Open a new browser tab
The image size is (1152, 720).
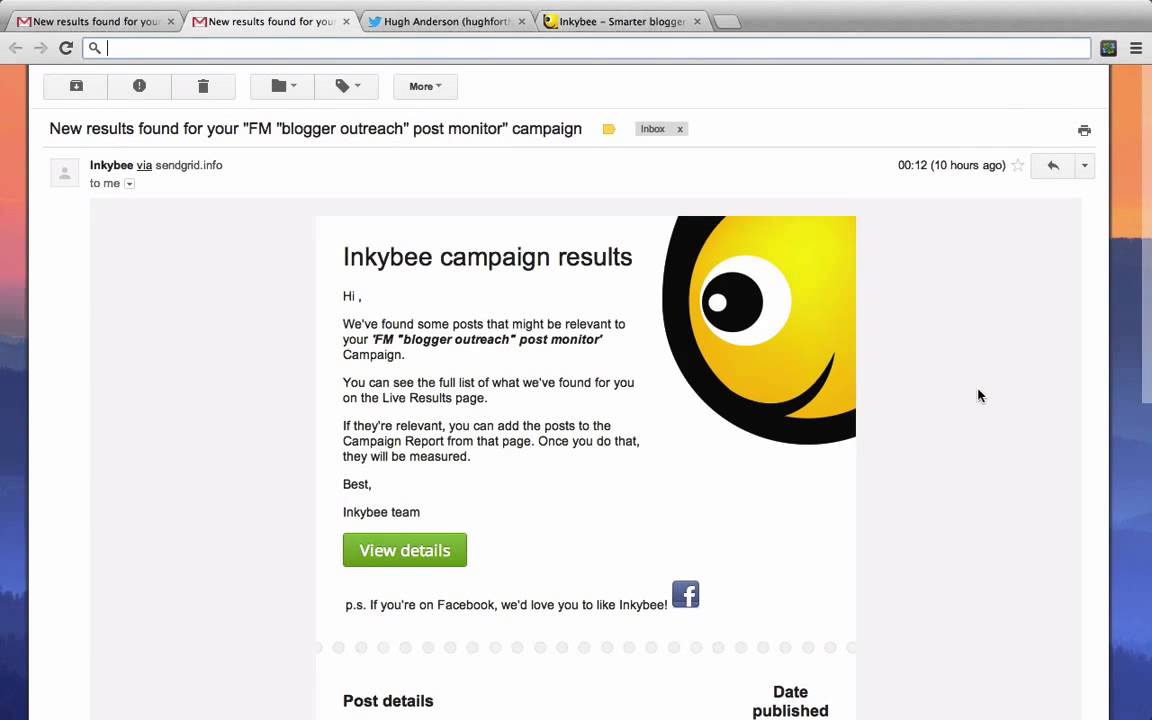click(727, 22)
